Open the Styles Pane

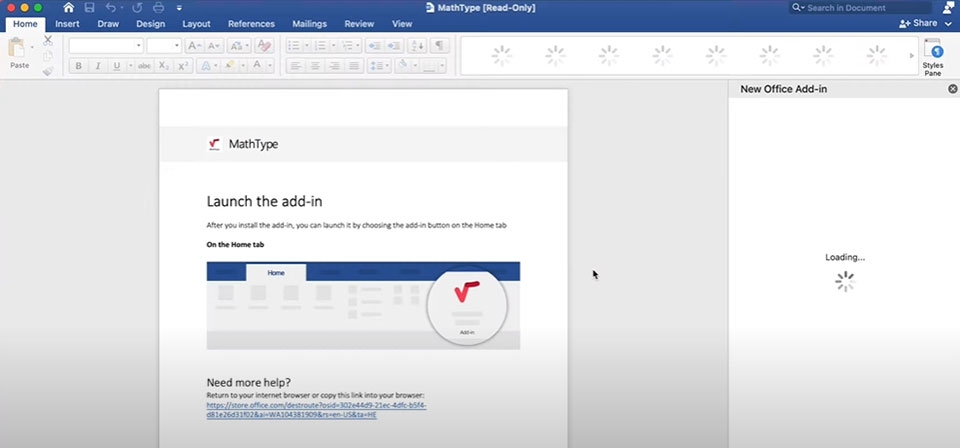(x=932, y=57)
